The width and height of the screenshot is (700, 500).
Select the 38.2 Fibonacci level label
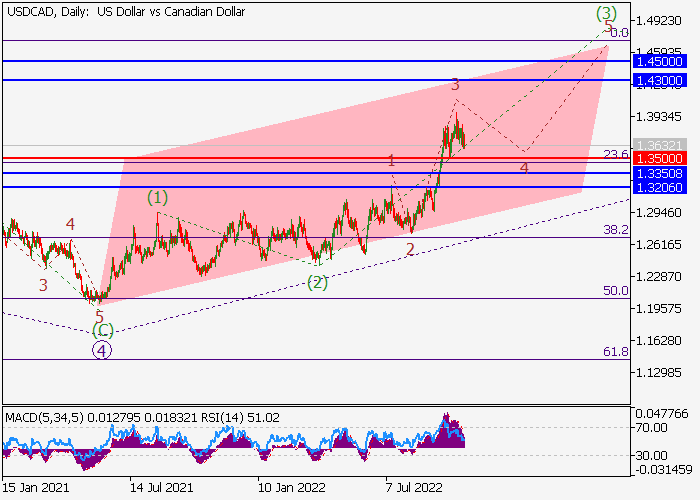coord(616,230)
